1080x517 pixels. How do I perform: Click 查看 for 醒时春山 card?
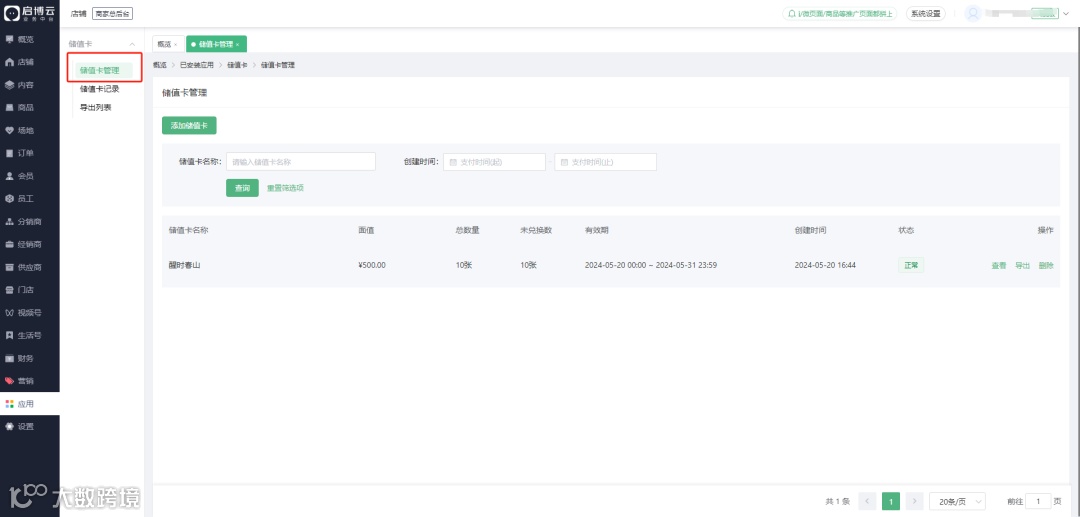999,266
